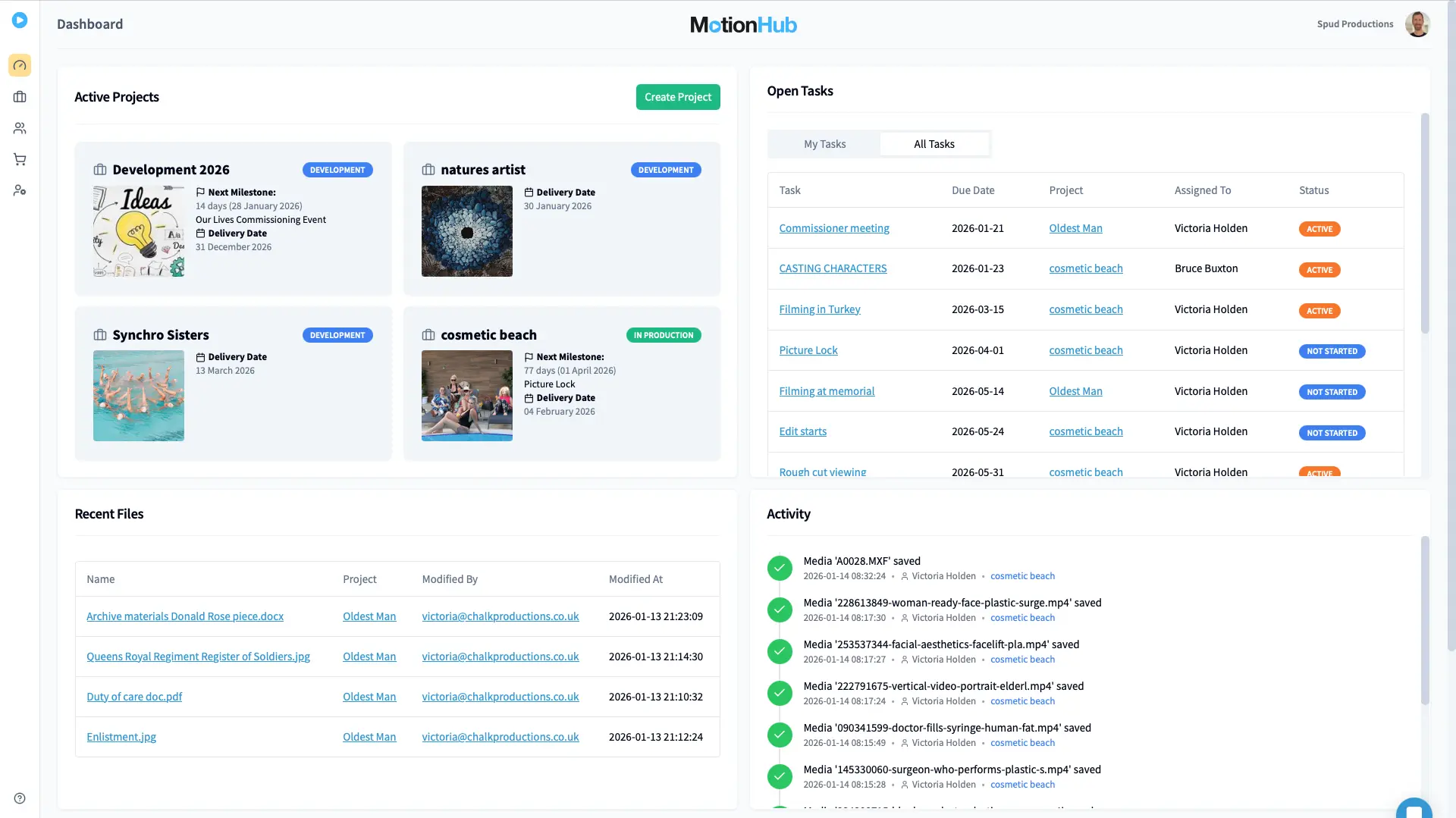Open the CASTING CHARACTERS task
This screenshot has height=818, width=1456.
[833, 268]
